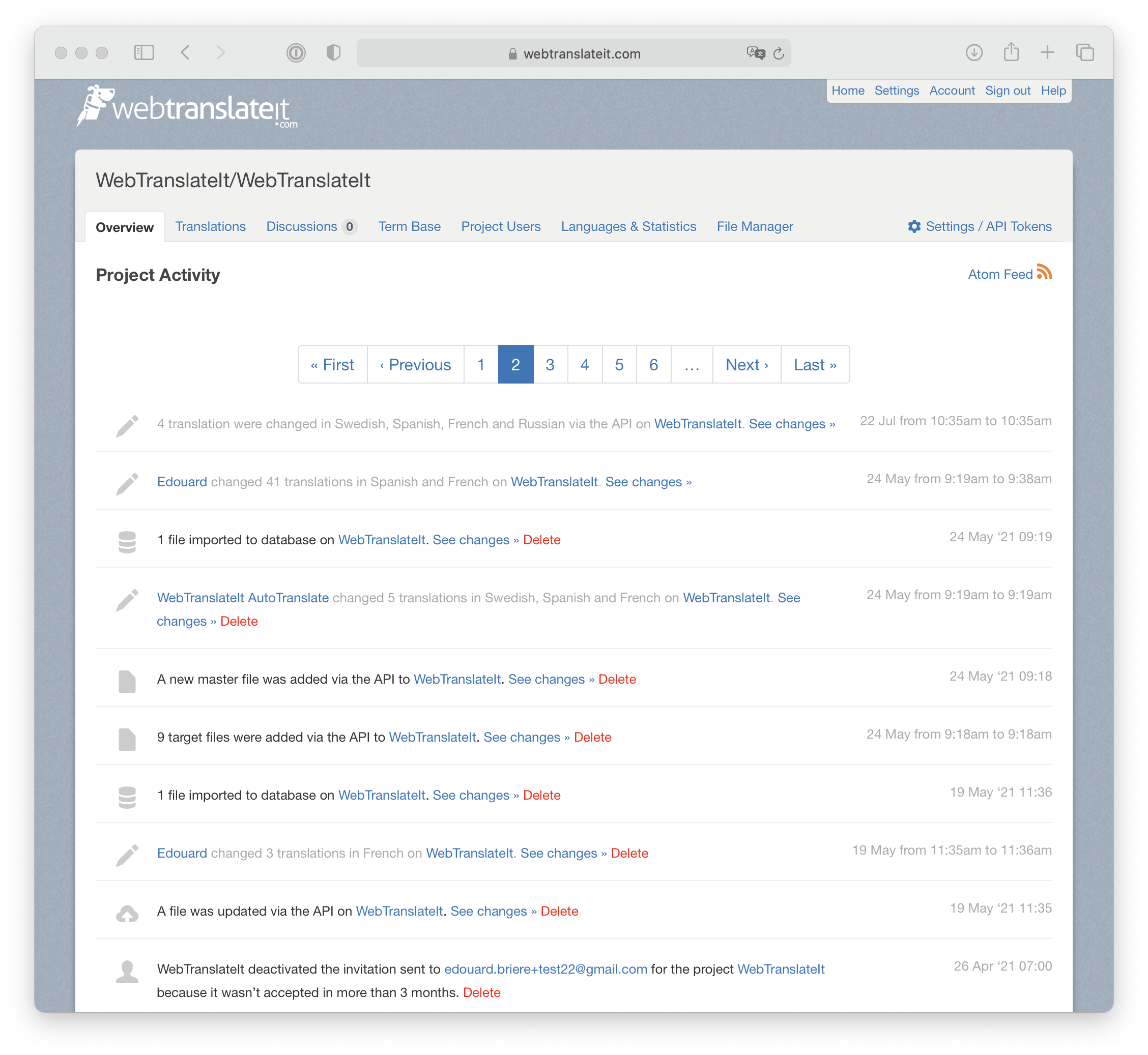Delete the new master file entry
The width and height of the screenshot is (1148, 1055).
617,679
